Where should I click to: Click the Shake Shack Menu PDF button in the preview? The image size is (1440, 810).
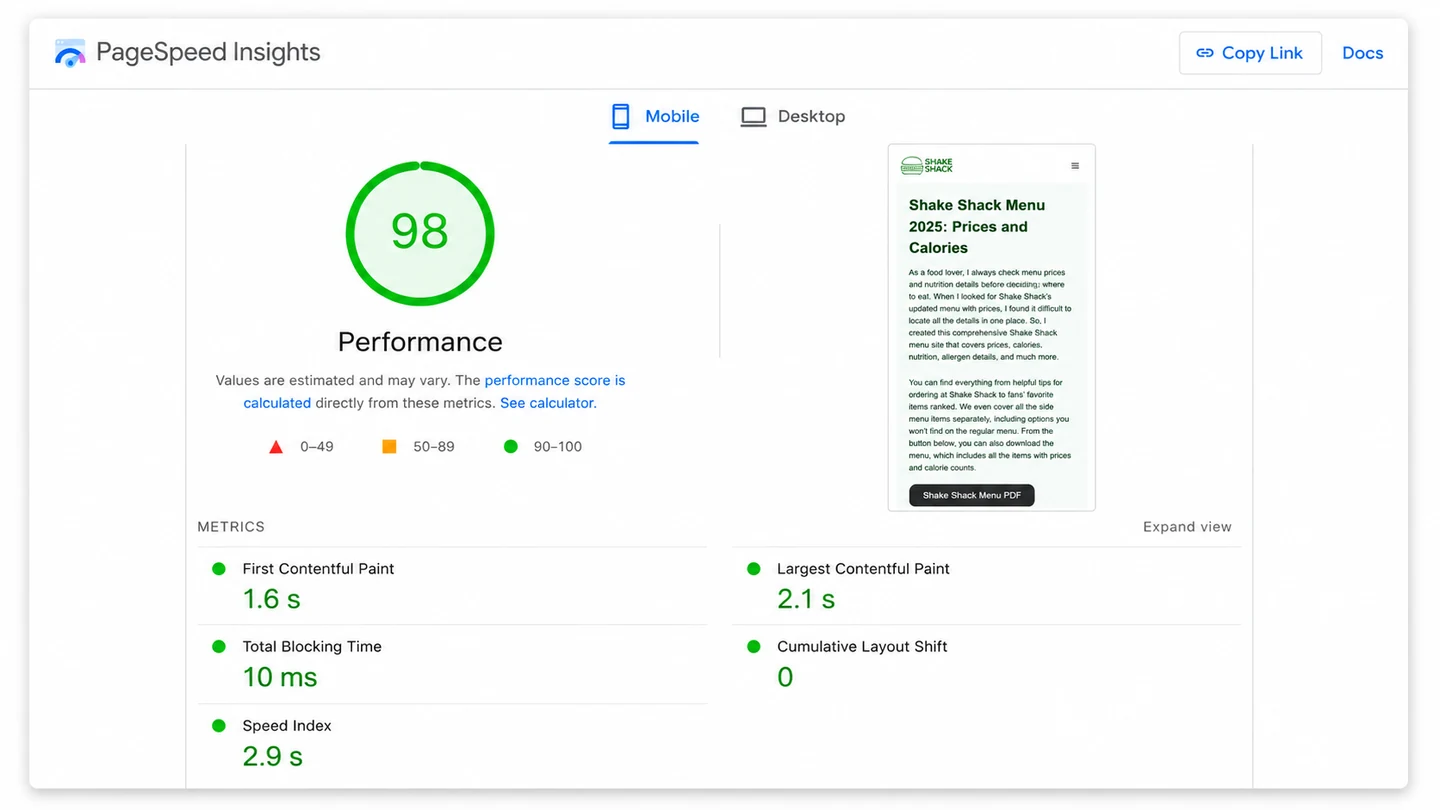972,495
